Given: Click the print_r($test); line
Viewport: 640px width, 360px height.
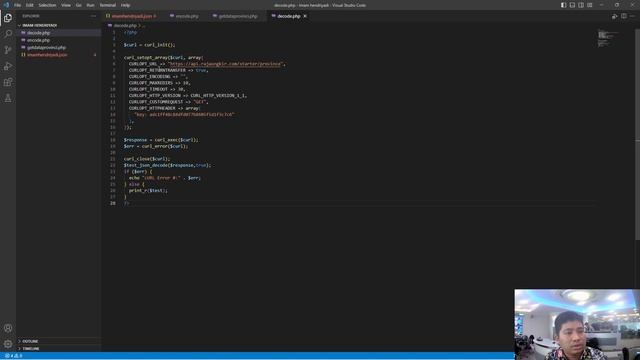Looking at the screenshot, I should click(148, 191).
